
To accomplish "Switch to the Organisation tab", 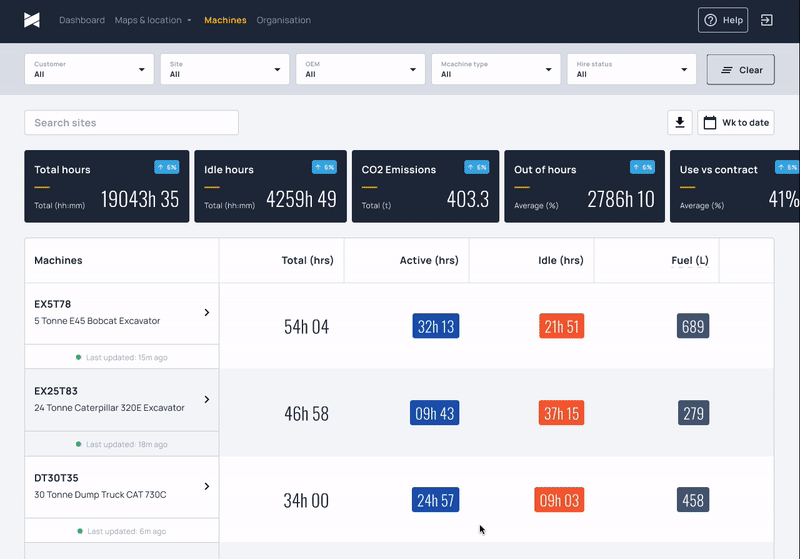I will (283, 20).
